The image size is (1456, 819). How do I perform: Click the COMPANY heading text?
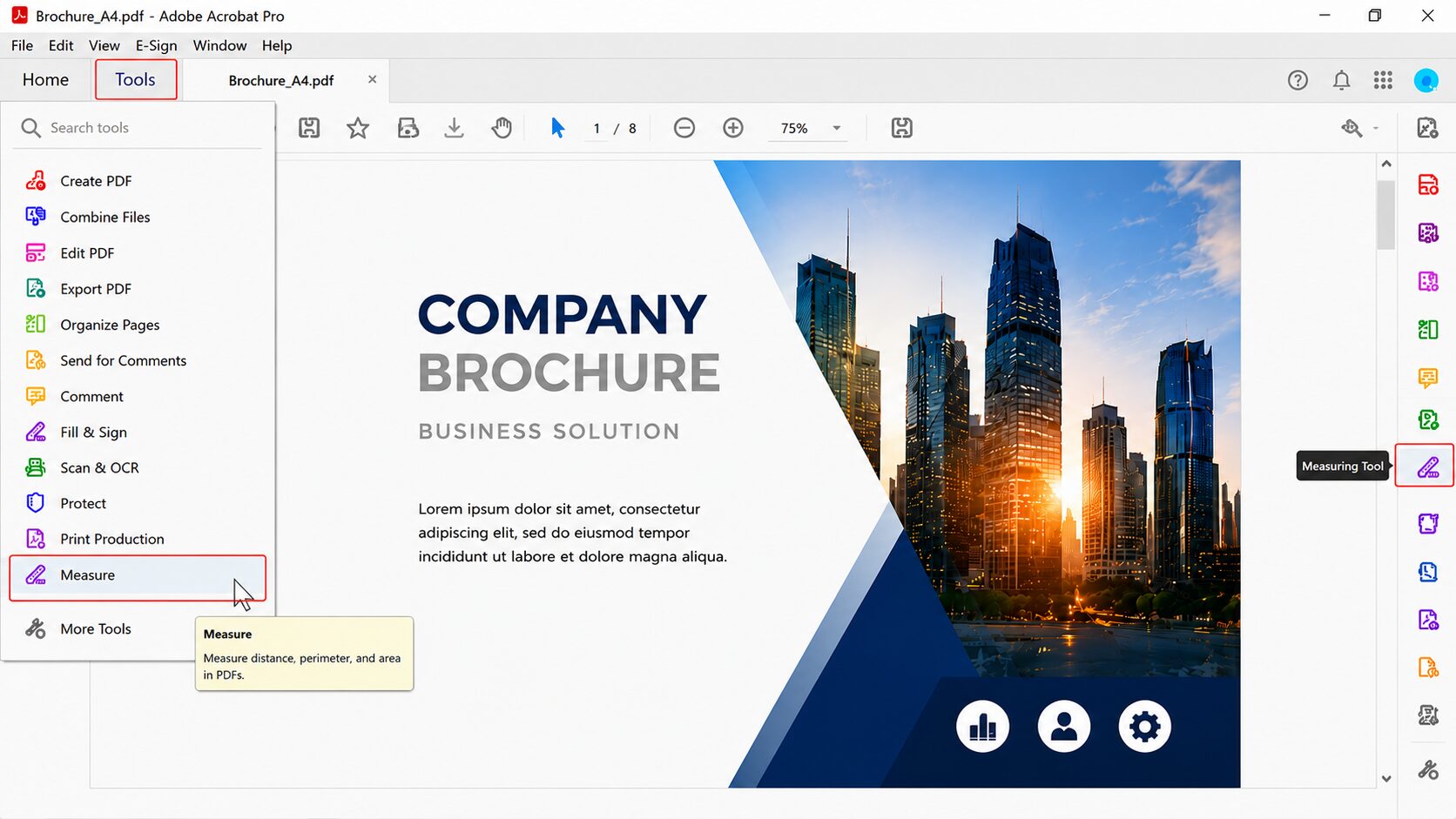tap(563, 314)
